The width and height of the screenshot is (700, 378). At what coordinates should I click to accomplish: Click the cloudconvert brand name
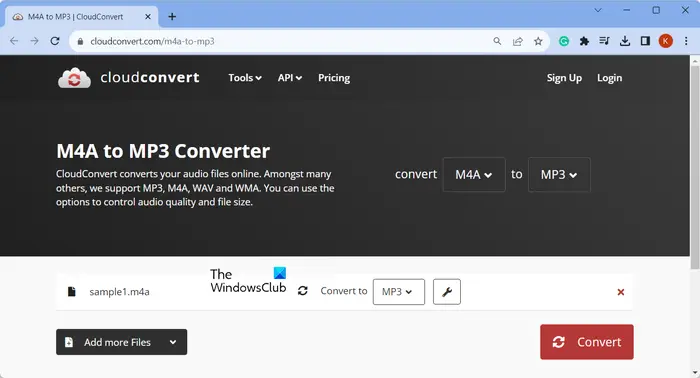tap(150, 78)
